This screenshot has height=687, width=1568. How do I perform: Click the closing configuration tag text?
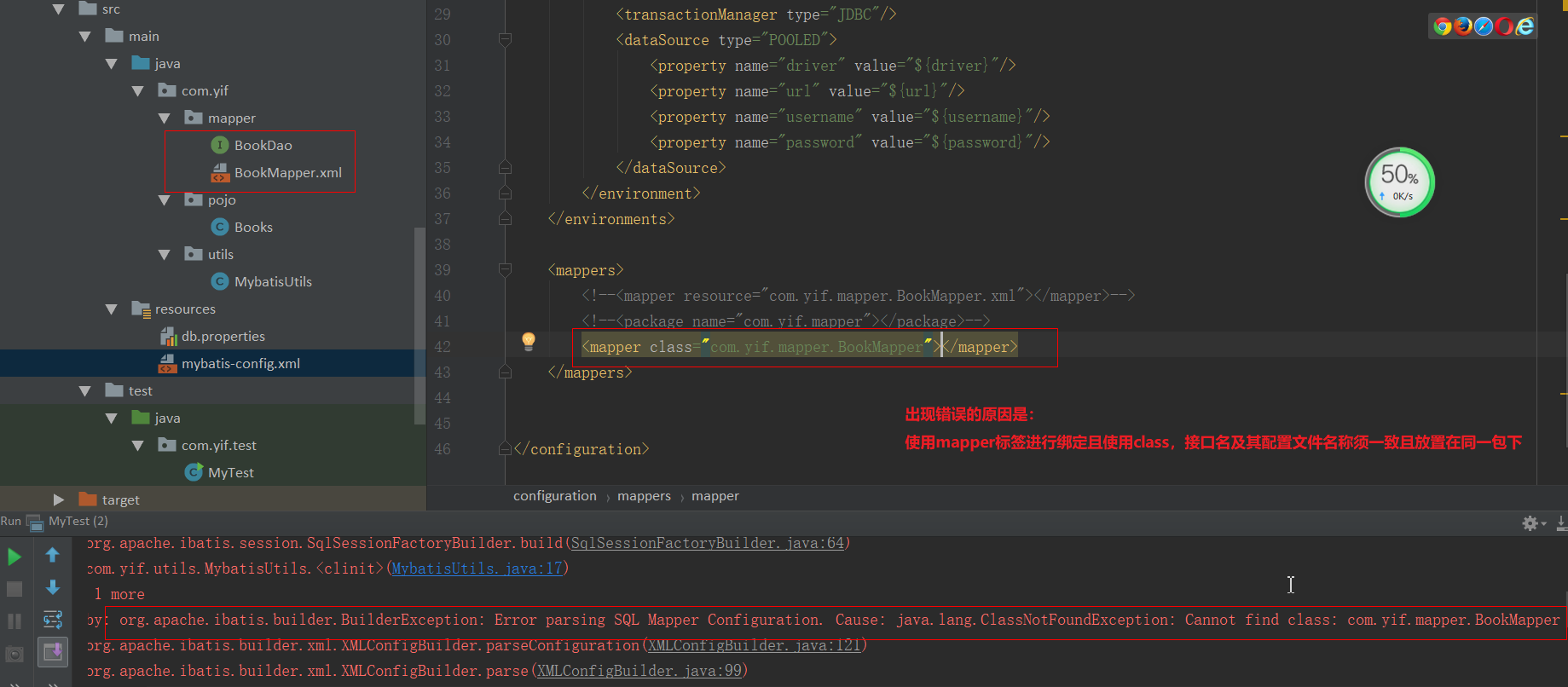tap(581, 449)
